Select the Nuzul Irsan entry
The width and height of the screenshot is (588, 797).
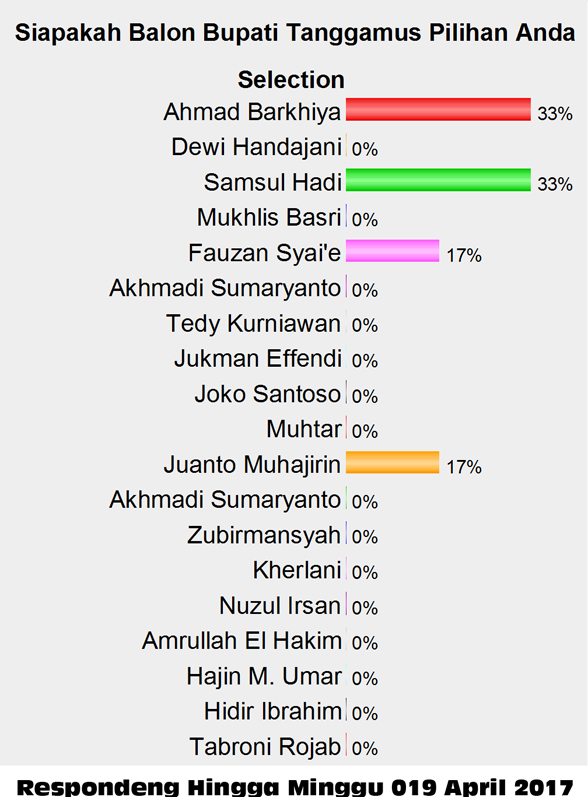280,606
